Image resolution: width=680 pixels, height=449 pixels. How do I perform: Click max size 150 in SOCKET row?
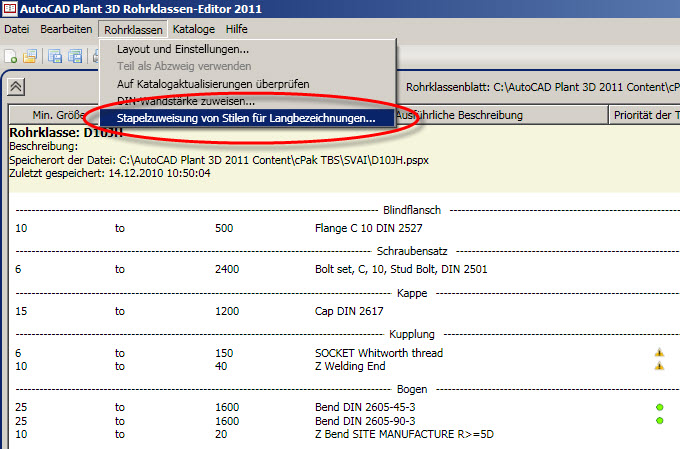point(224,353)
